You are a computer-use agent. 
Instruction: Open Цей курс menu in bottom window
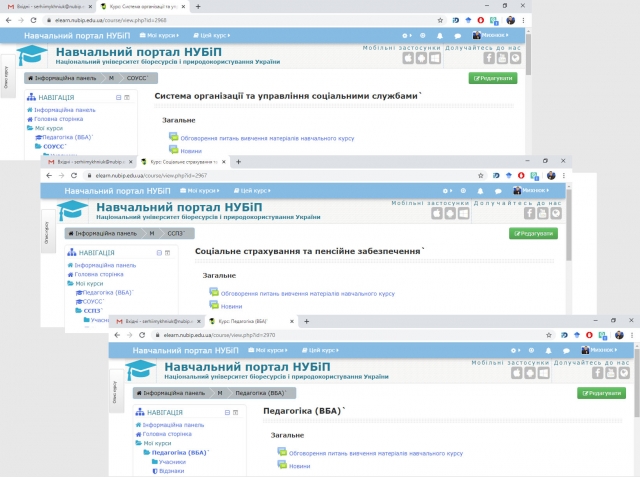click(320, 350)
